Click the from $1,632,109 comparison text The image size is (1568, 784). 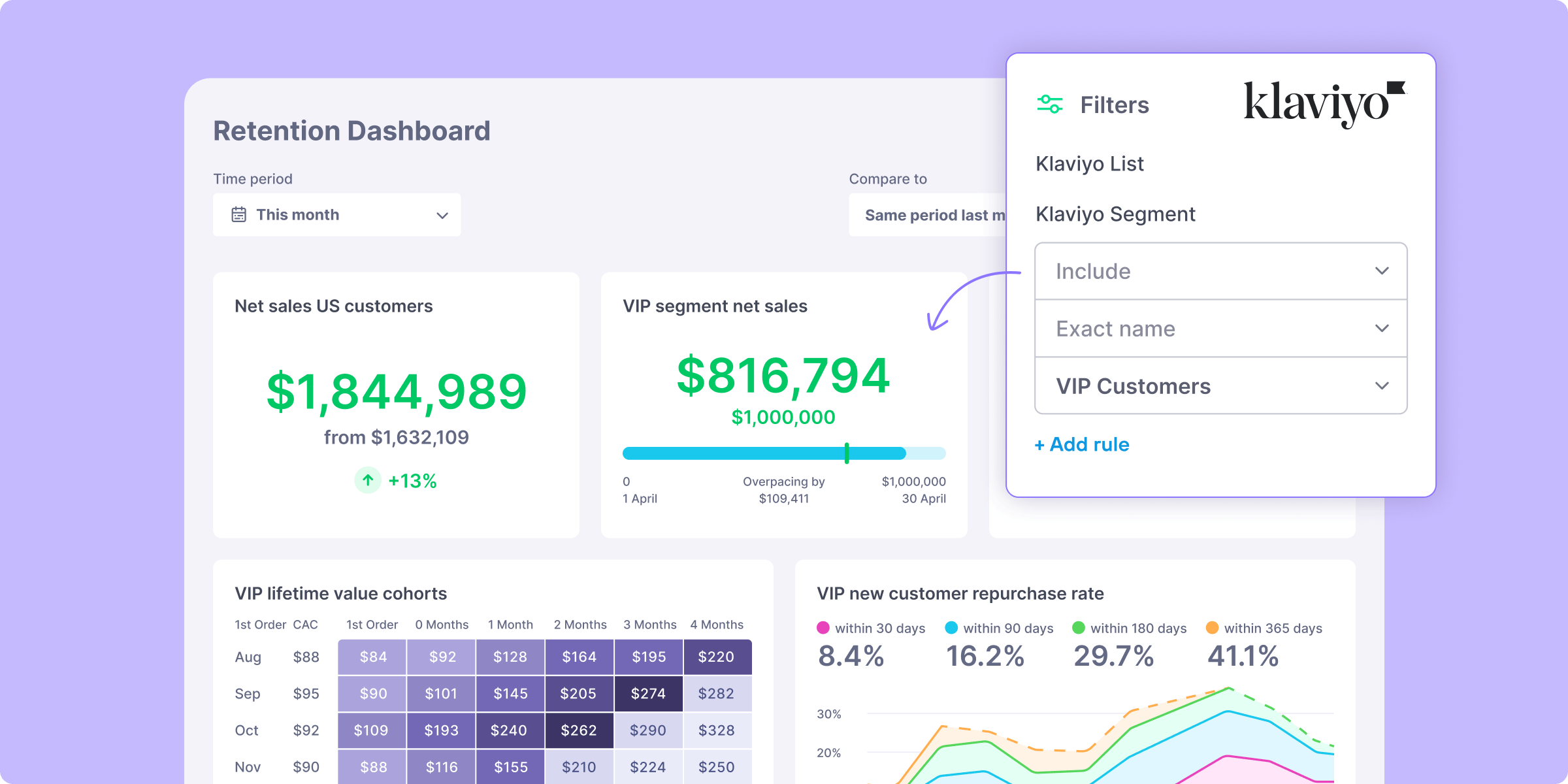(397, 438)
